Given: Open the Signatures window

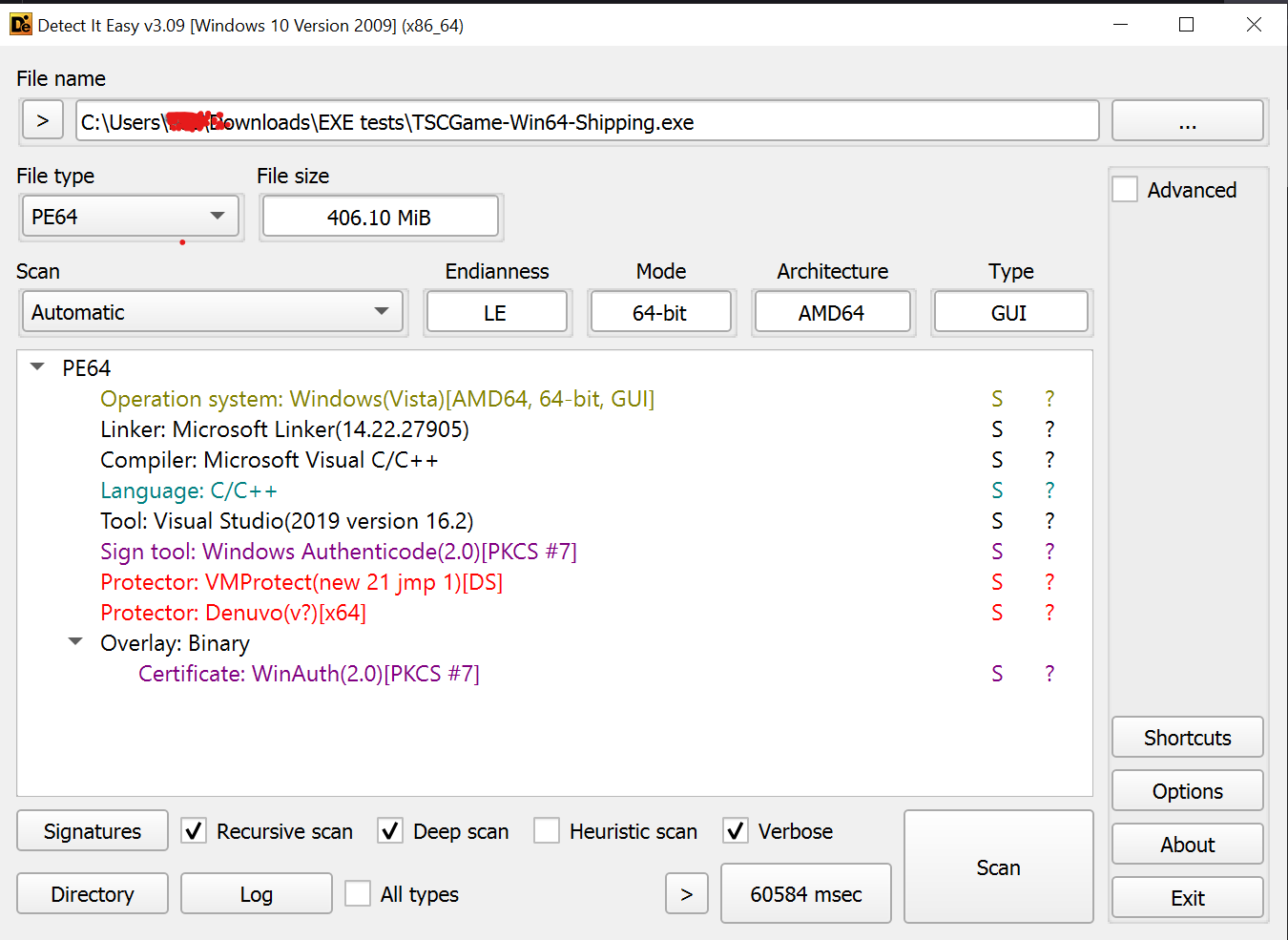Looking at the screenshot, I should [93, 831].
